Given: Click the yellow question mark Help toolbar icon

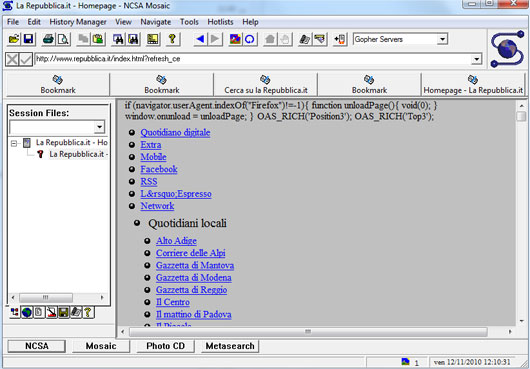Looking at the screenshot, I should click(172, 39).
